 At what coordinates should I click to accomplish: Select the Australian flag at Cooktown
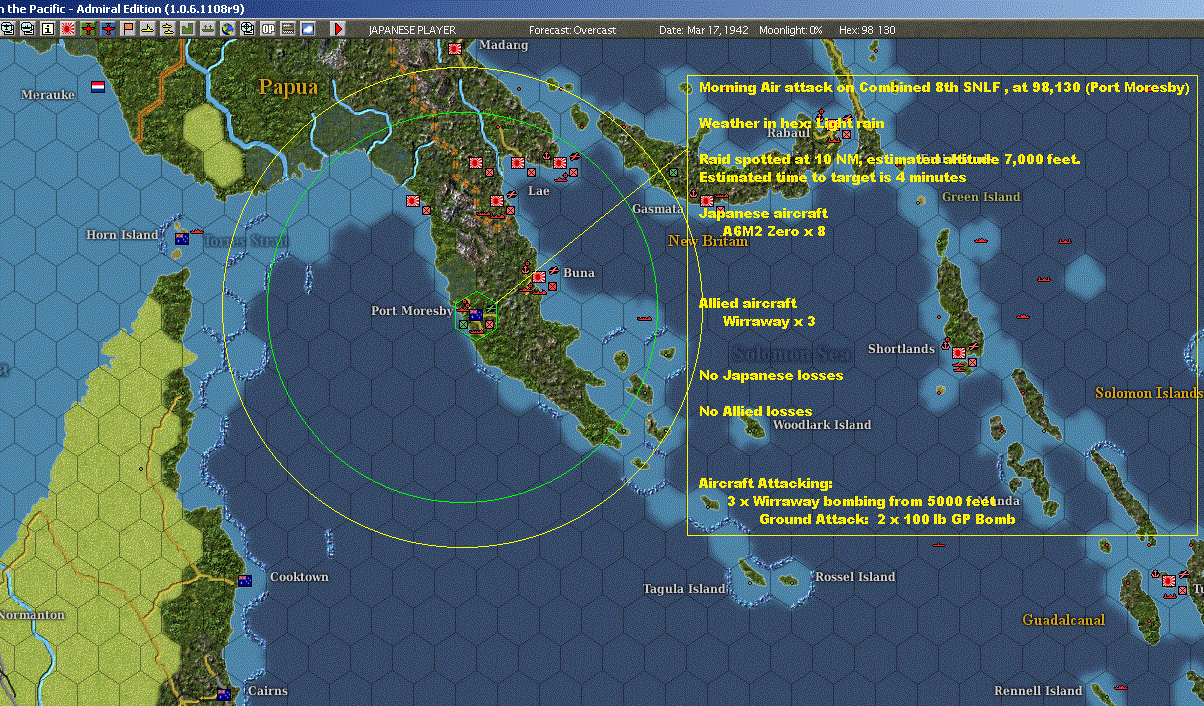245,580
